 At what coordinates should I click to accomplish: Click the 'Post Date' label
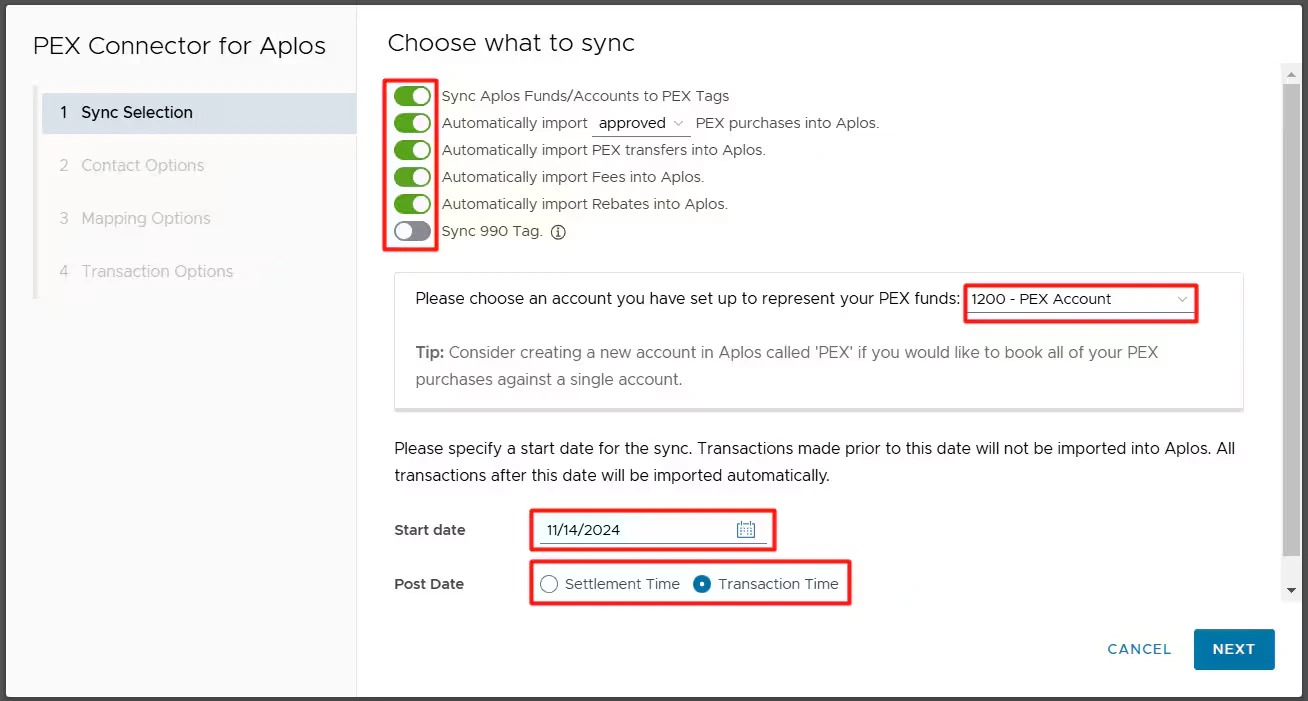pyautogui.click(x=429, y=584)
